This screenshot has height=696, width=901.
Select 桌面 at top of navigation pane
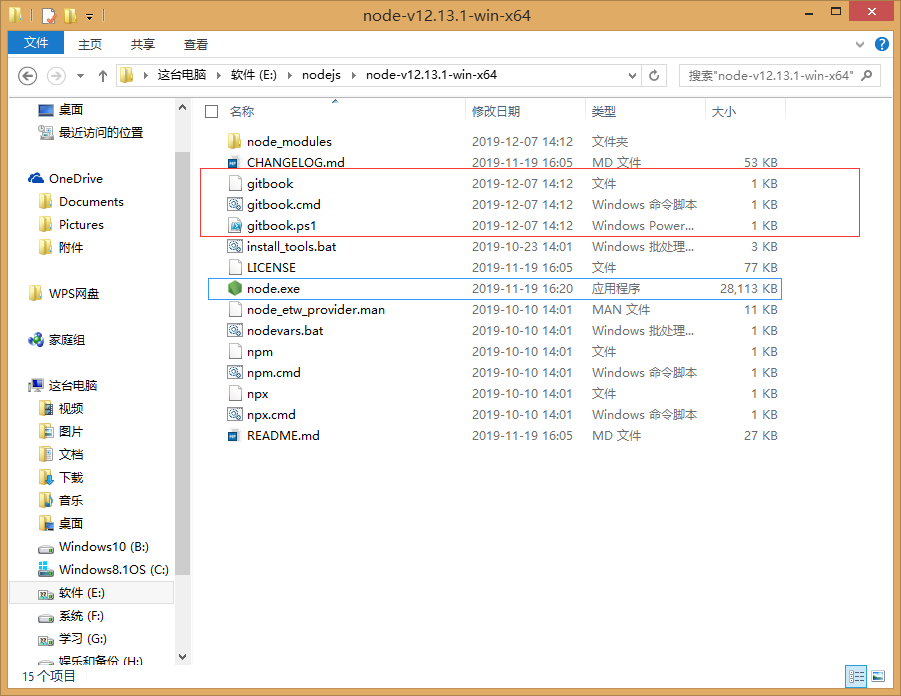click(71, 109)
